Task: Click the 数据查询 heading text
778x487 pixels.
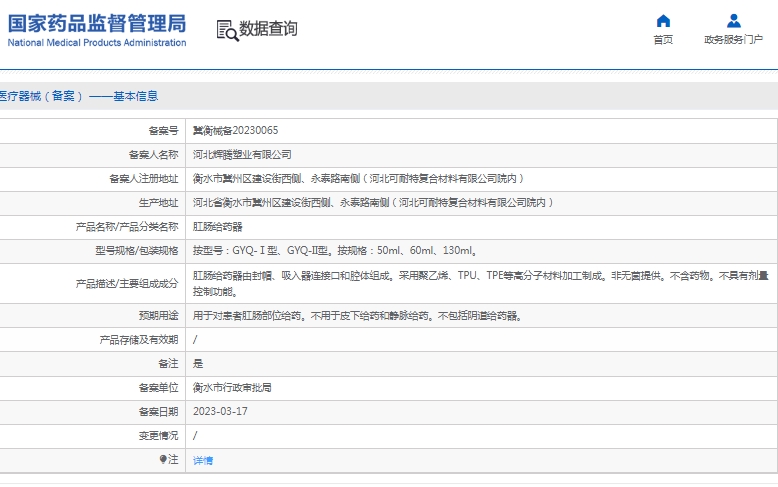Action: pyautogui.click(x=268, y=29)
